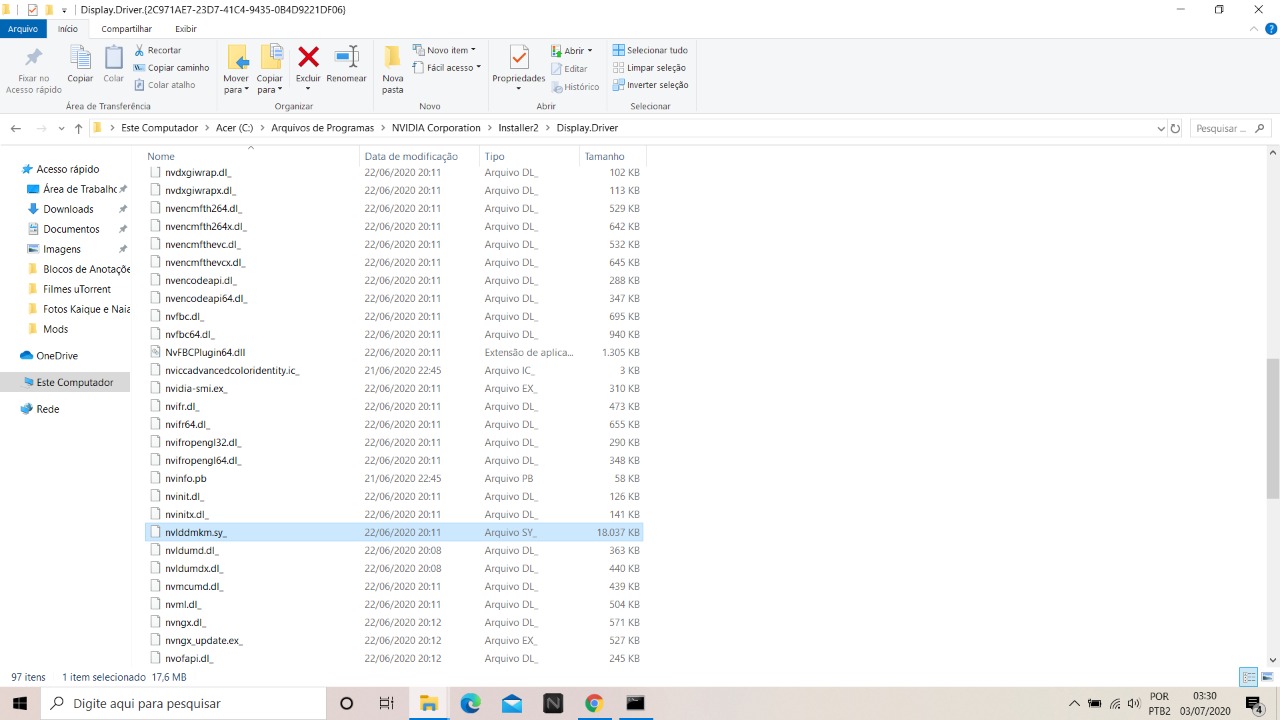Click Editar in the Abrir group
The image size is (1280, 720).
pyautogui.click(x=569, y=69)
